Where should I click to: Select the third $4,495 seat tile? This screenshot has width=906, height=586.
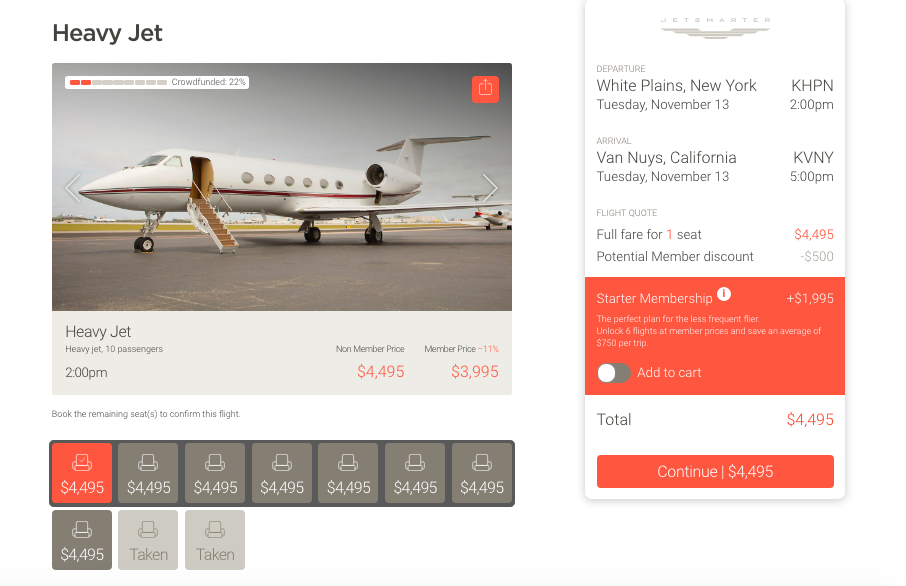pyautogui.click(x=214, y=472)
